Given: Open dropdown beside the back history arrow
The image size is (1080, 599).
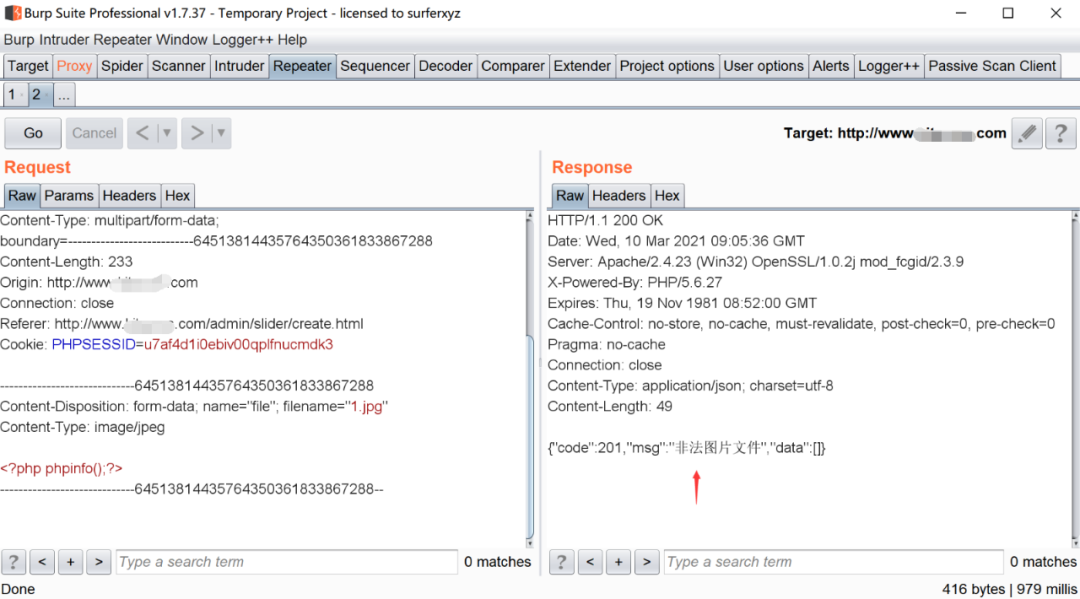Looking at the screenshot, I should coord(167,133).
